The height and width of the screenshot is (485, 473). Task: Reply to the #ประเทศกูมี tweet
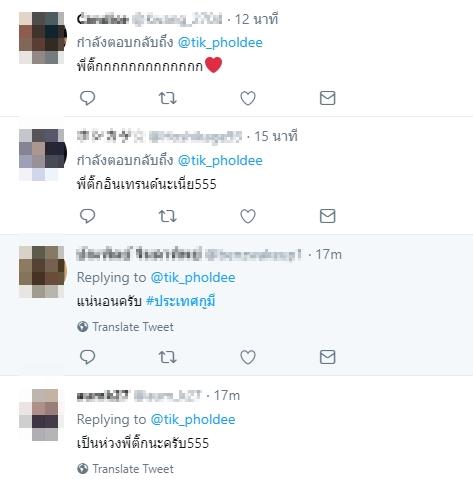point(88,357)
